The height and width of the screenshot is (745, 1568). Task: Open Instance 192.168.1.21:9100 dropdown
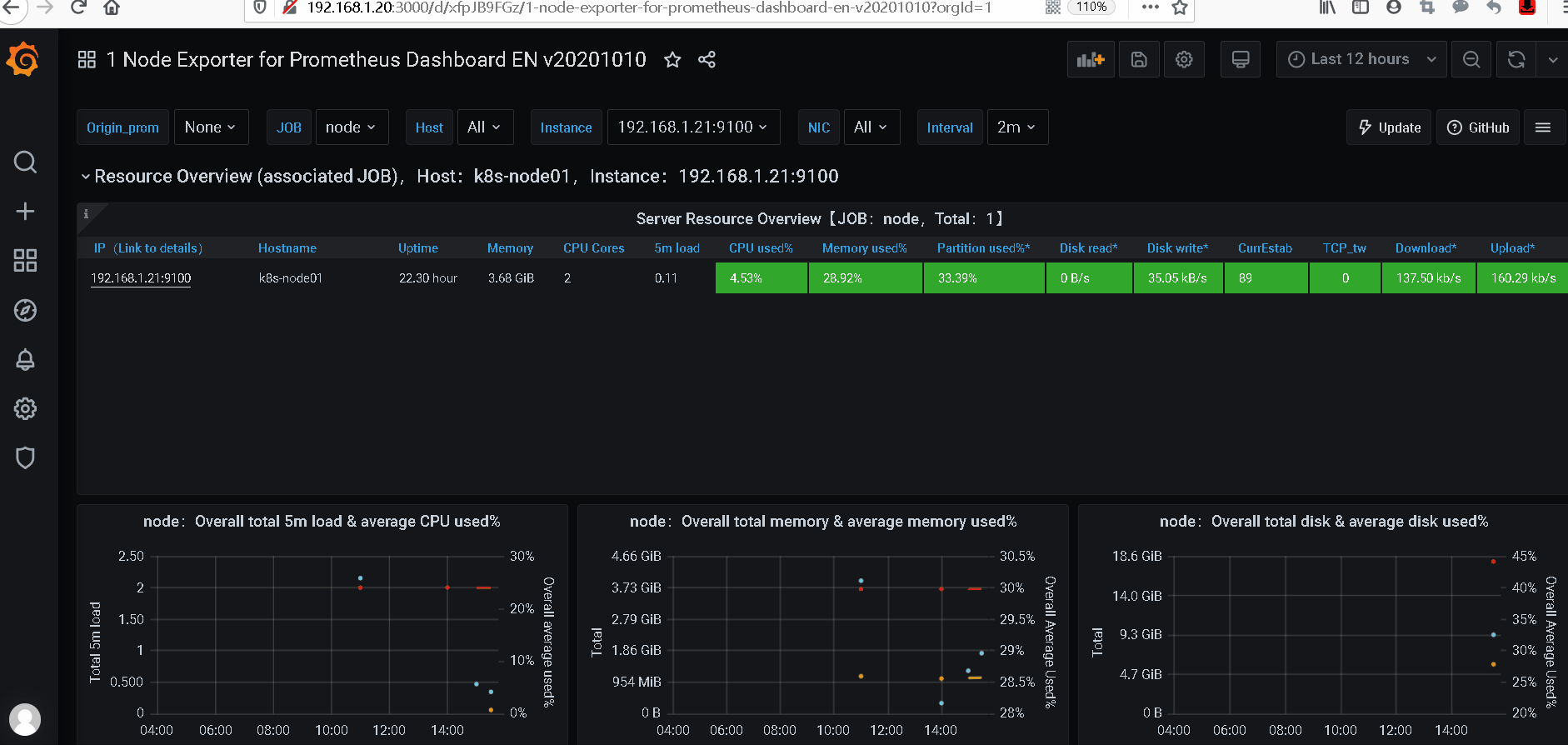(x=693, y=127)
